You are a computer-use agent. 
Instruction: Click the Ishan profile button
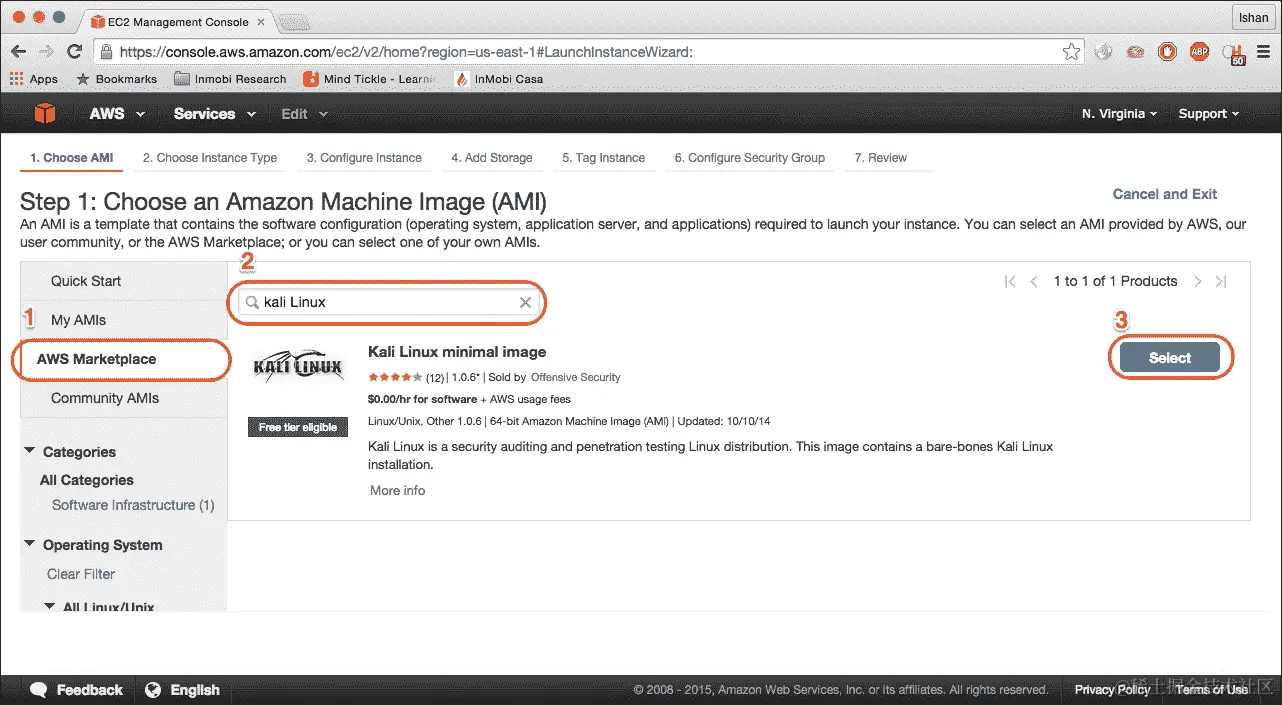pyautogui.click(x=1253, y=17)
